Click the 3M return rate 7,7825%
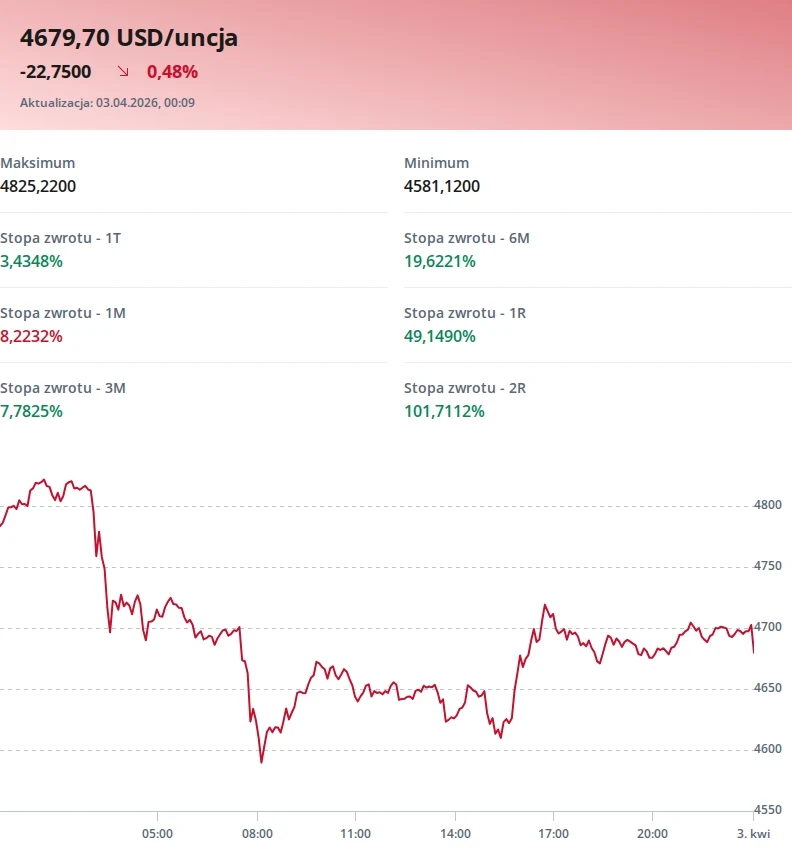The image size is (792, 865). coord(32,411)
